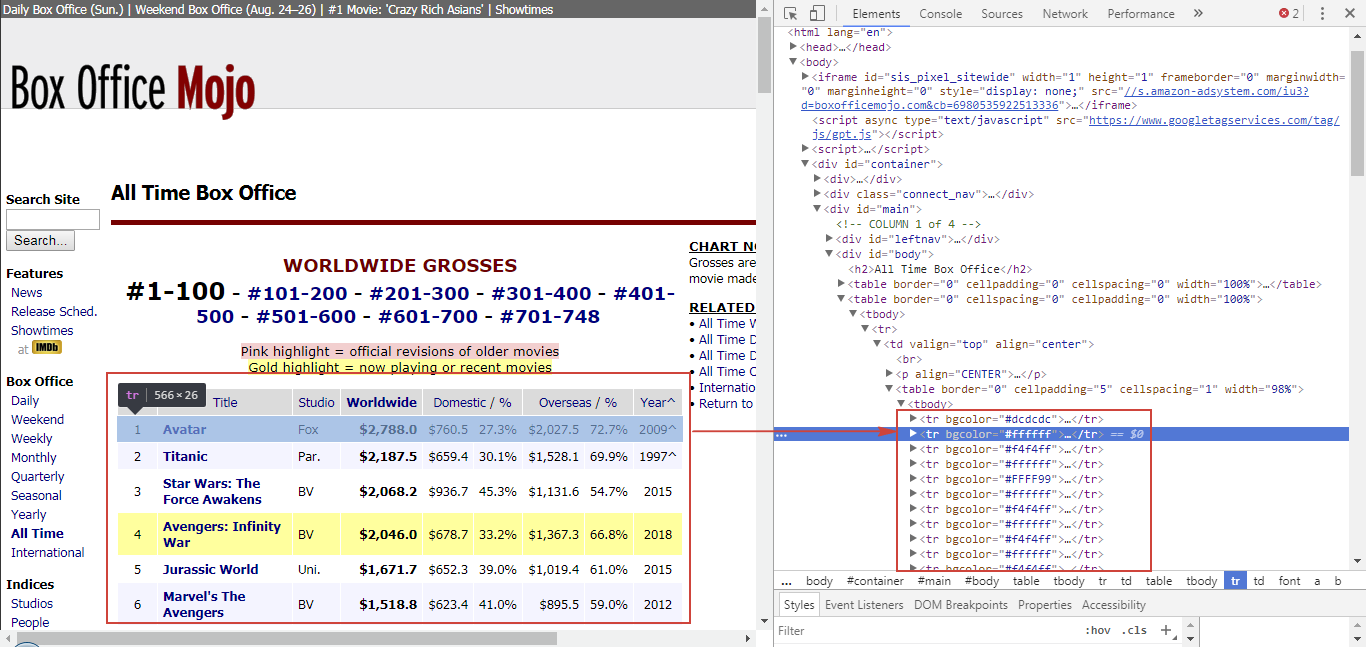This screenshot has height=647, width=1366.
Task: Open the Studios link under Indices
Action: 32,604
